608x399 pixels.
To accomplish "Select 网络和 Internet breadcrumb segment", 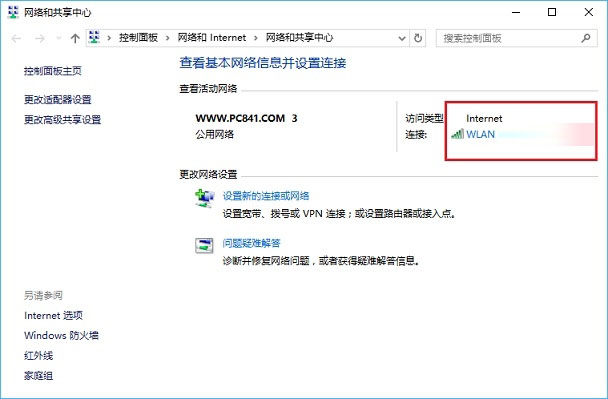I will tap(212, 38).
